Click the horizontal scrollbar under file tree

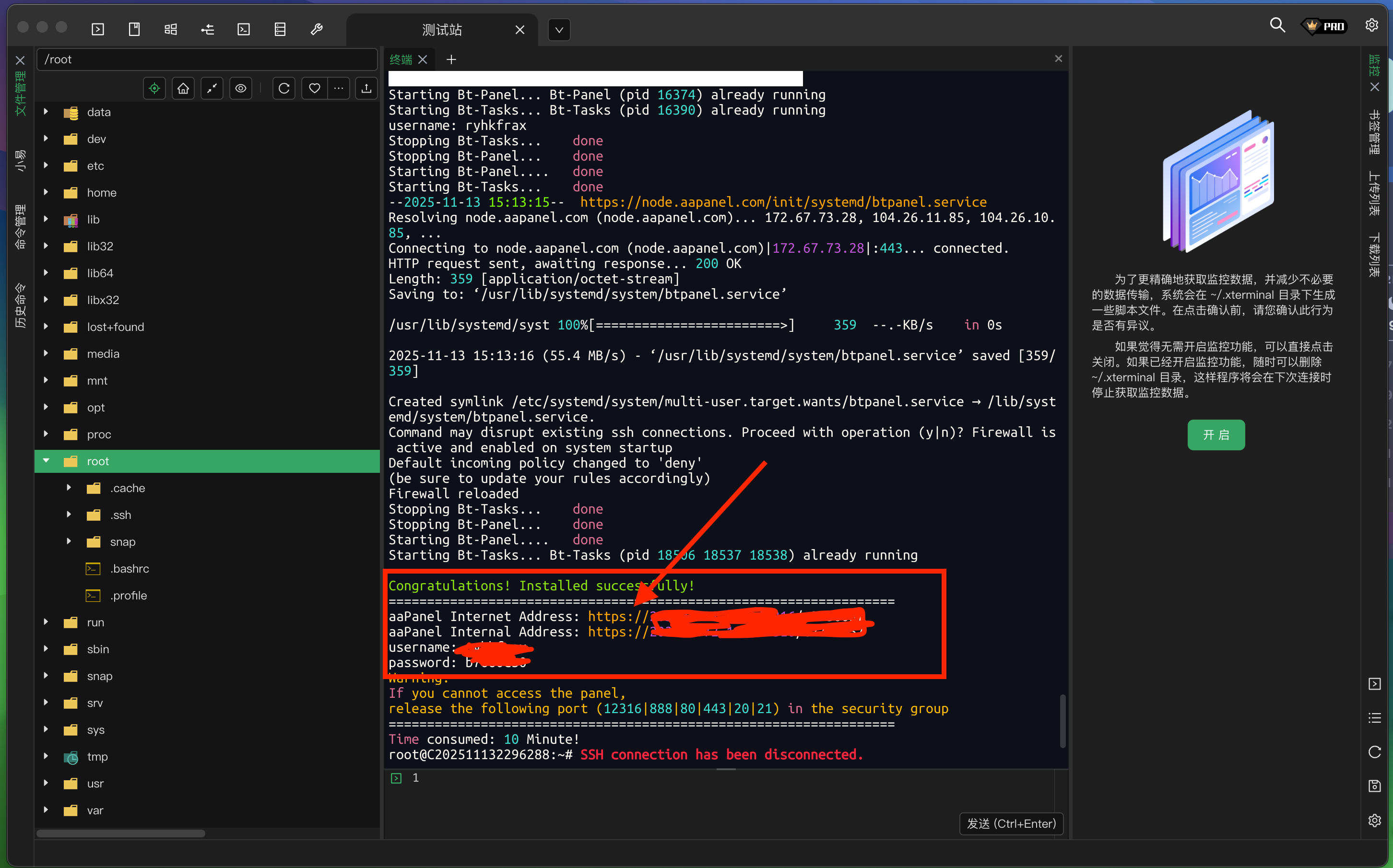[120, 833]
